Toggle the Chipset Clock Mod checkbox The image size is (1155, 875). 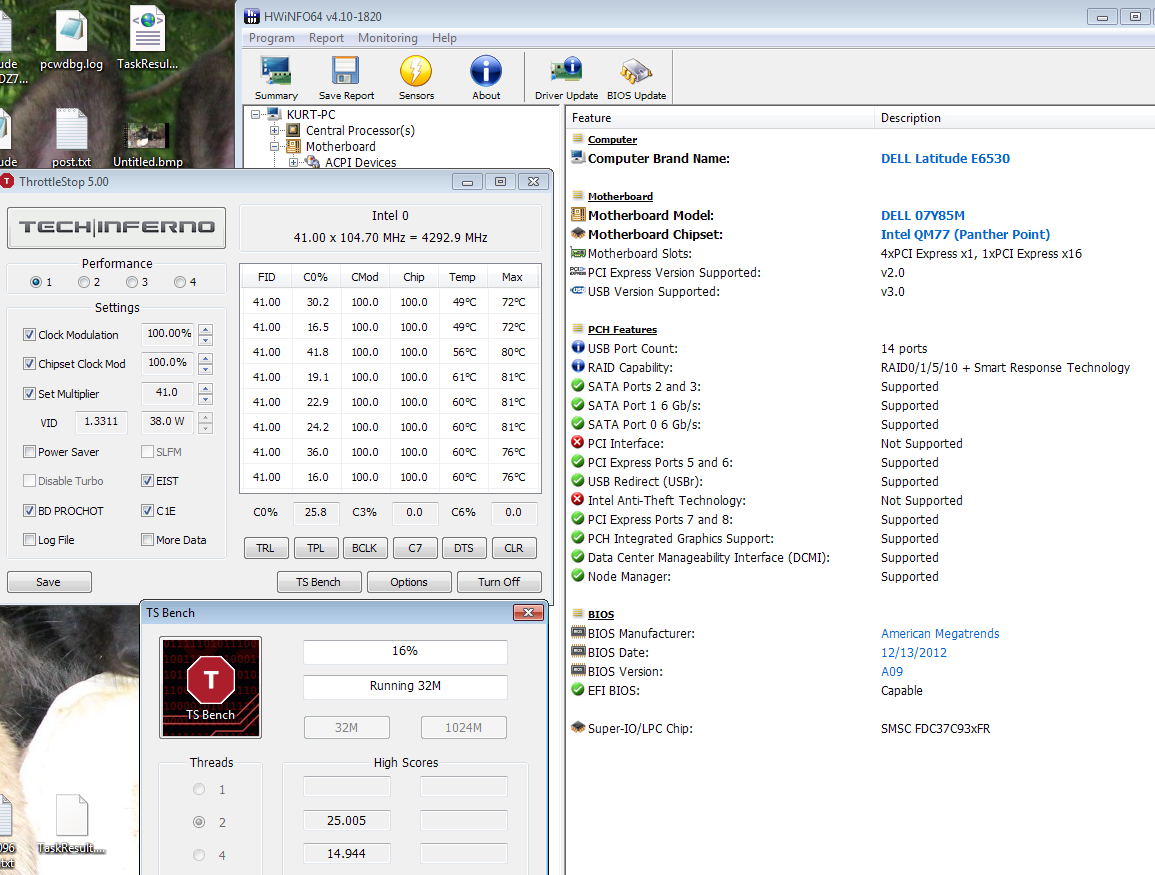click(29, 364)
